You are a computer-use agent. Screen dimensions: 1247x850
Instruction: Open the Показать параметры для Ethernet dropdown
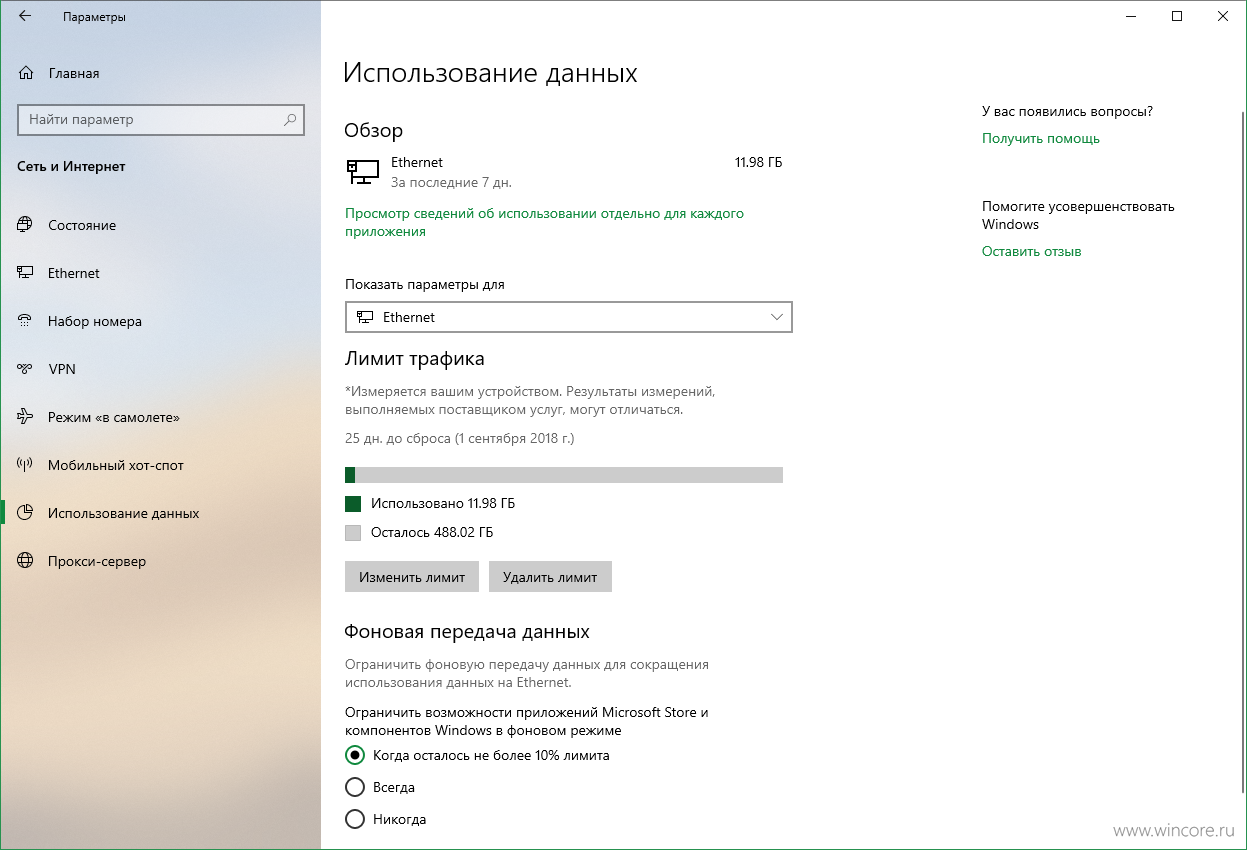coord(568,317)
